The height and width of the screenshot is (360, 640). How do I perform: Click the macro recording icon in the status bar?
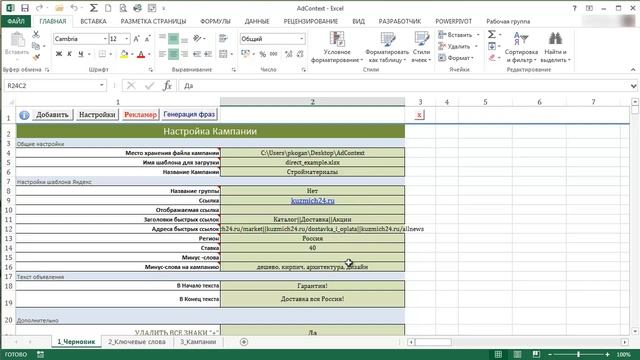[x=40, y=354]
